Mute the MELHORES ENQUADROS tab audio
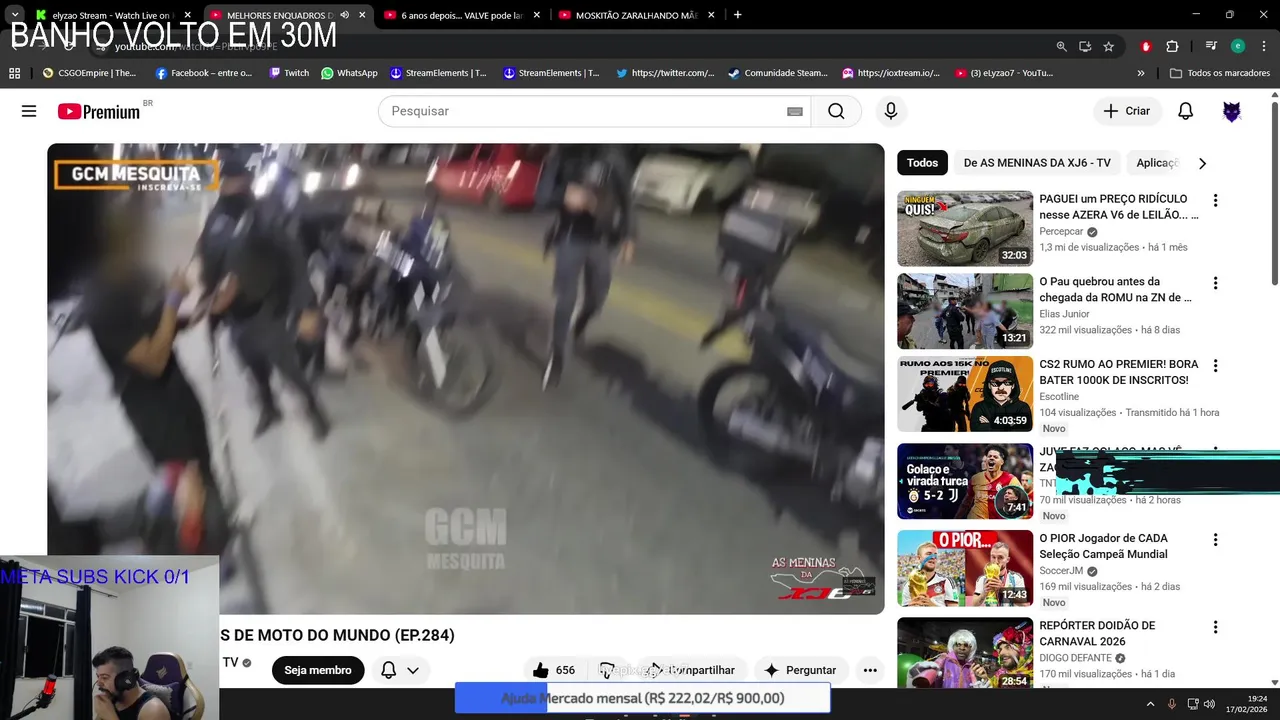Screen dimensions: 1280x720 344,15
